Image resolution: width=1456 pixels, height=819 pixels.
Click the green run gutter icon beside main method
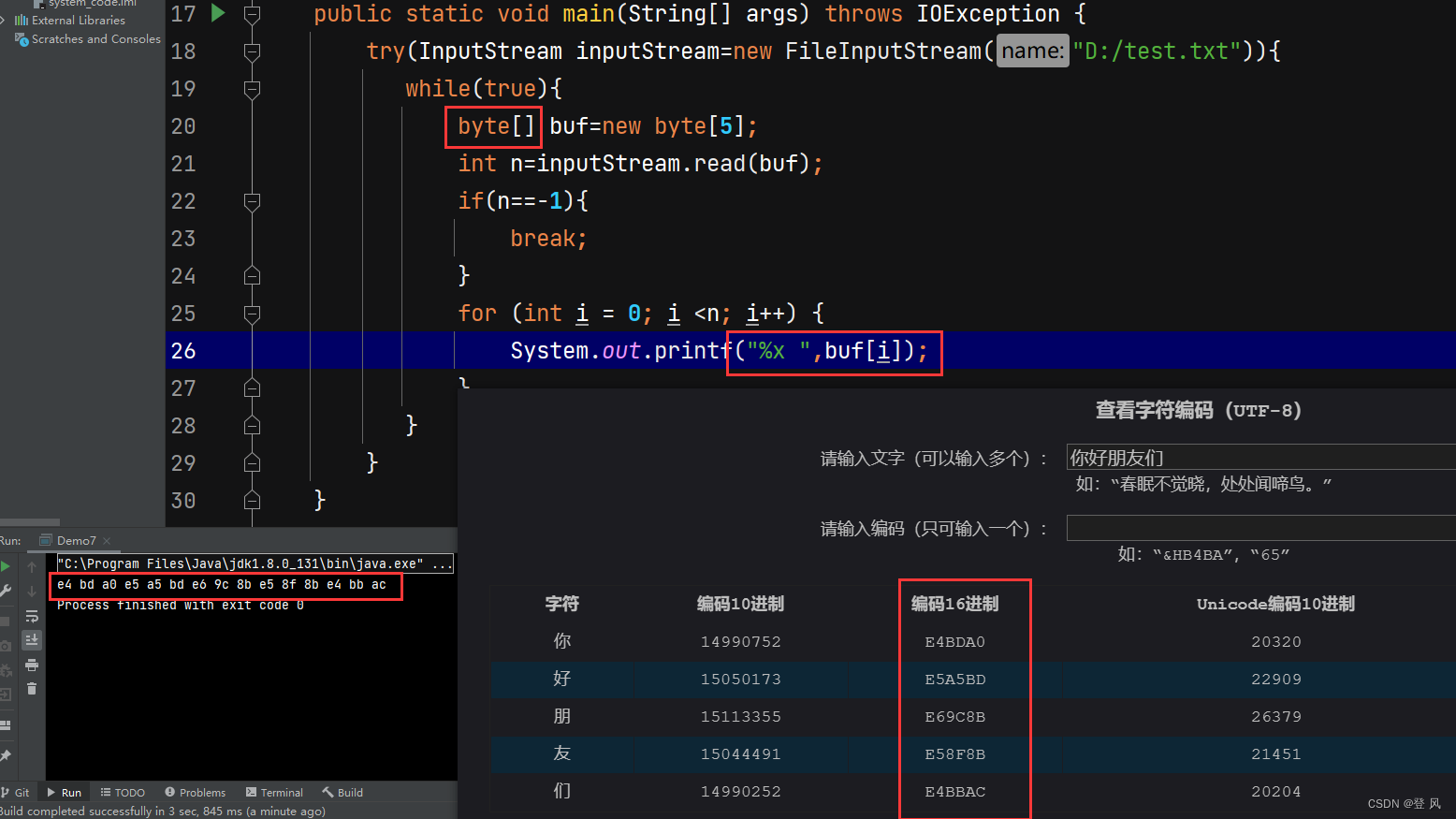tap(218, 13)
